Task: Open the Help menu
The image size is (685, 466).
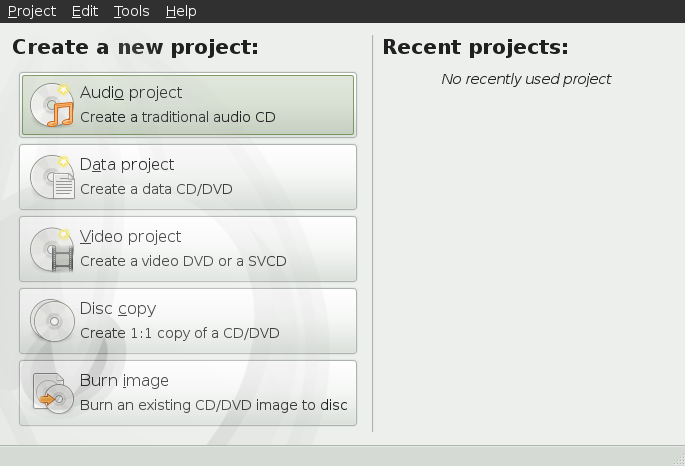Action: coord(181,11)
